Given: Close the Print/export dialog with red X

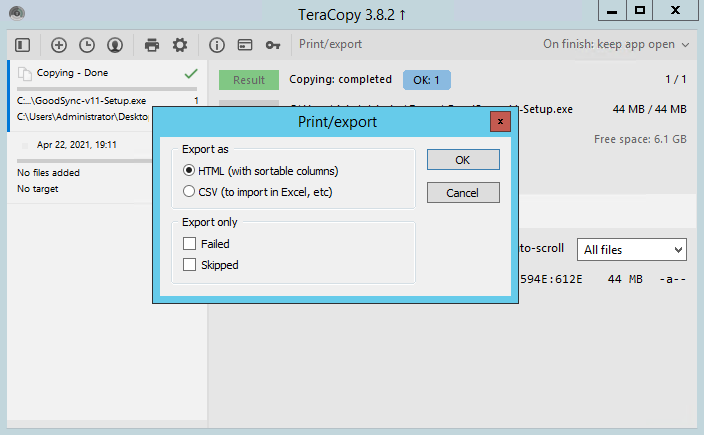Looking at the screenshot, I should [500, 122].
